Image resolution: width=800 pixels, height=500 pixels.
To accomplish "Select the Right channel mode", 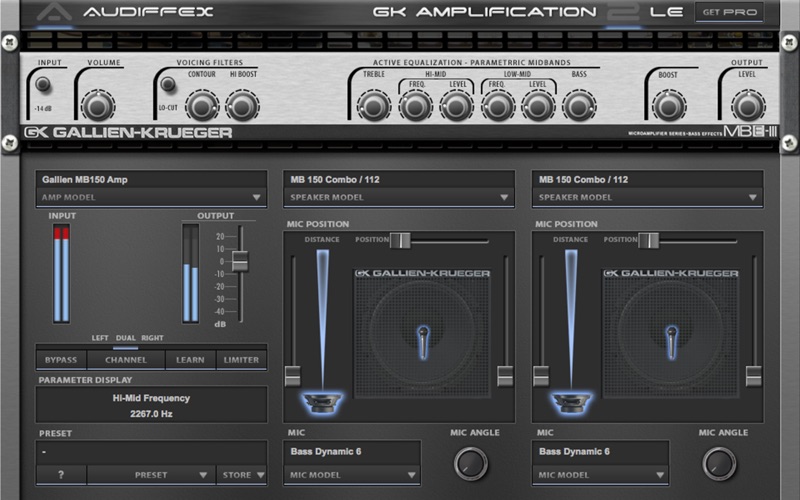I will (152, 338).
